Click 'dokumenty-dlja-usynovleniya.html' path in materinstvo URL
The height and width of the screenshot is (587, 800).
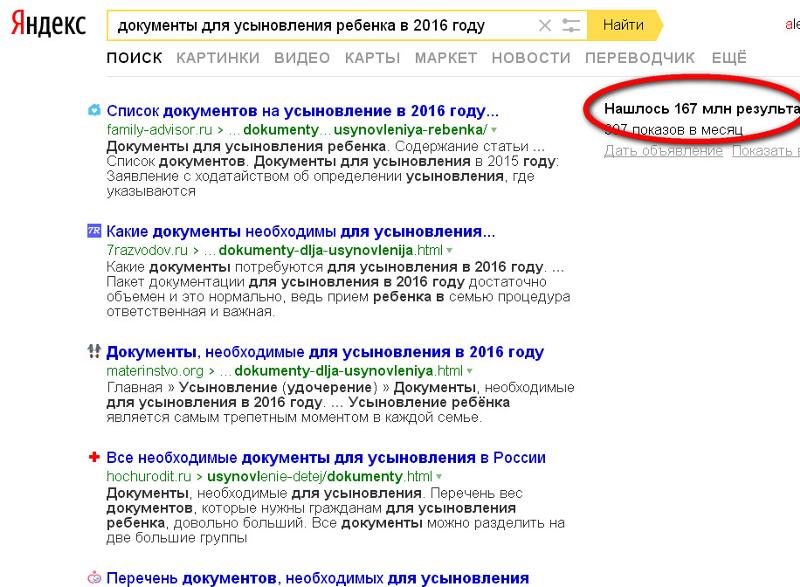tap(348, 371)
